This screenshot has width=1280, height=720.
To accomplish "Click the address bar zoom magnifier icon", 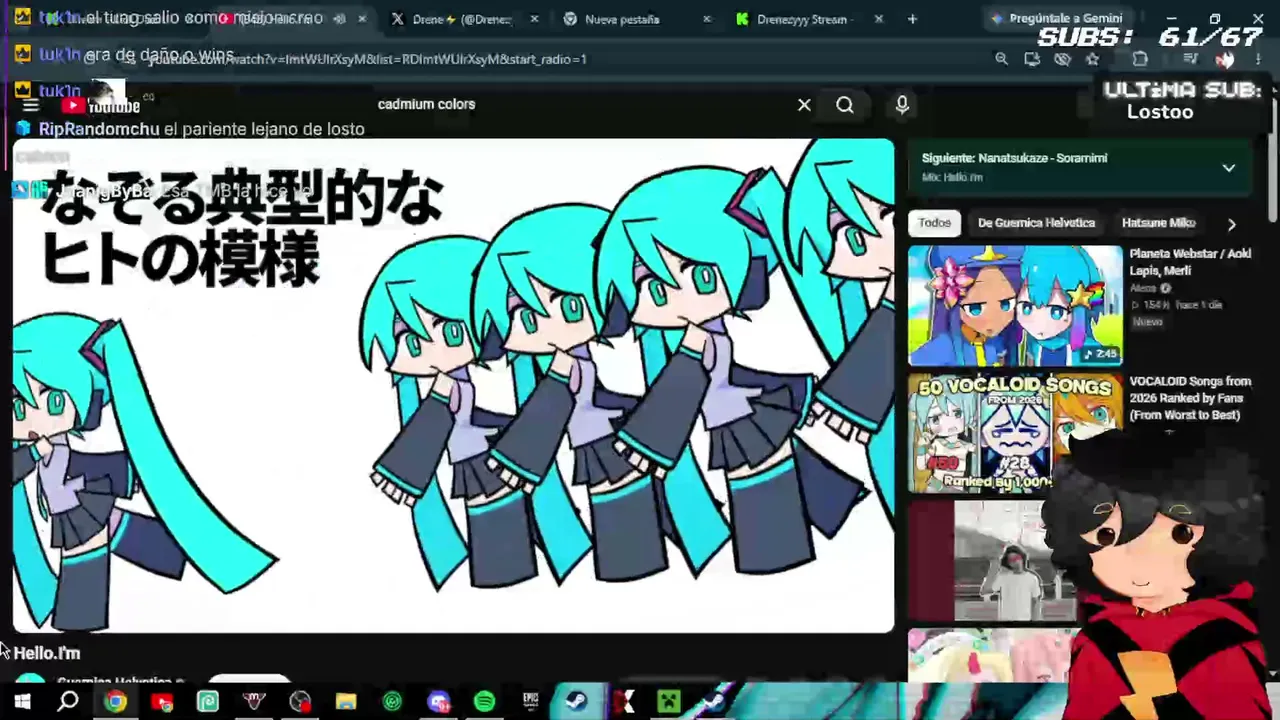I will pyautogui.click(x=1001, y=59).
